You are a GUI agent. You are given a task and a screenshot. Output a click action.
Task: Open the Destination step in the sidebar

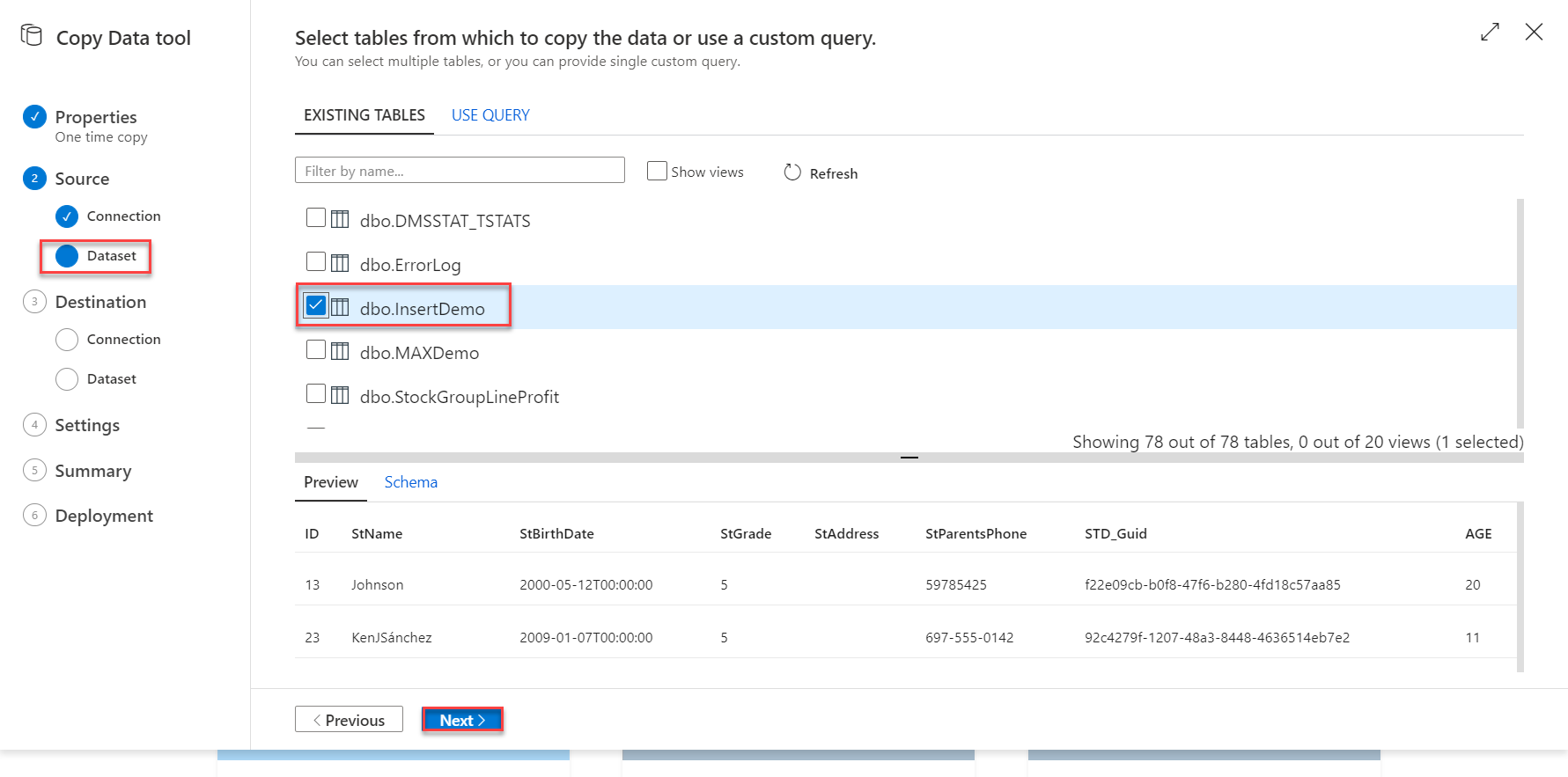(x=100, y=302)
